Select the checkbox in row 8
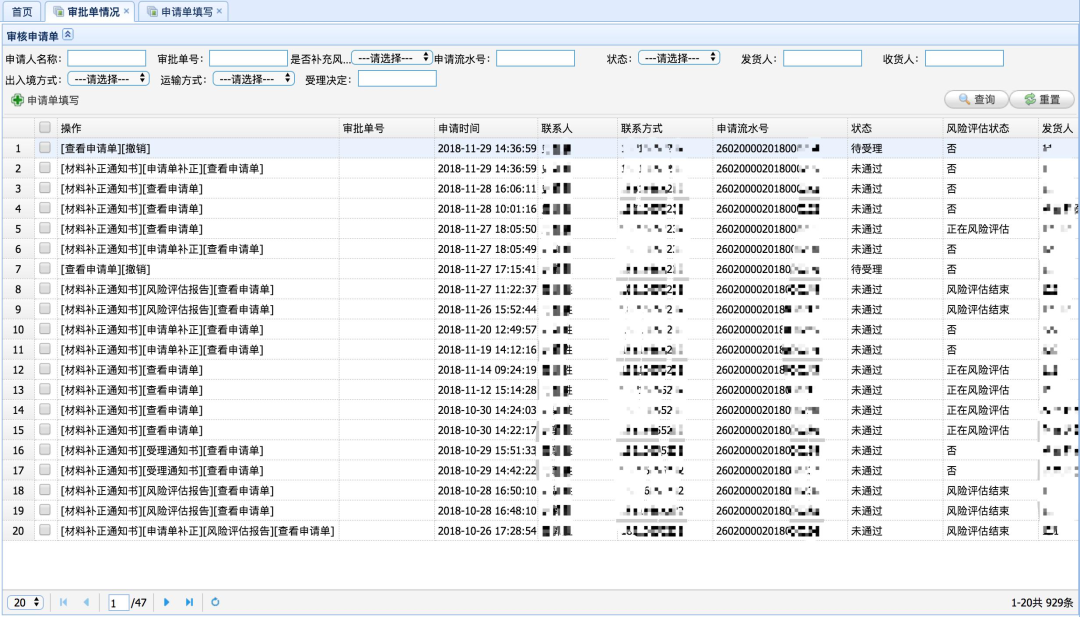Image resolution: width=1080 pixels, height=617 pixels. (x=45, y=289)
